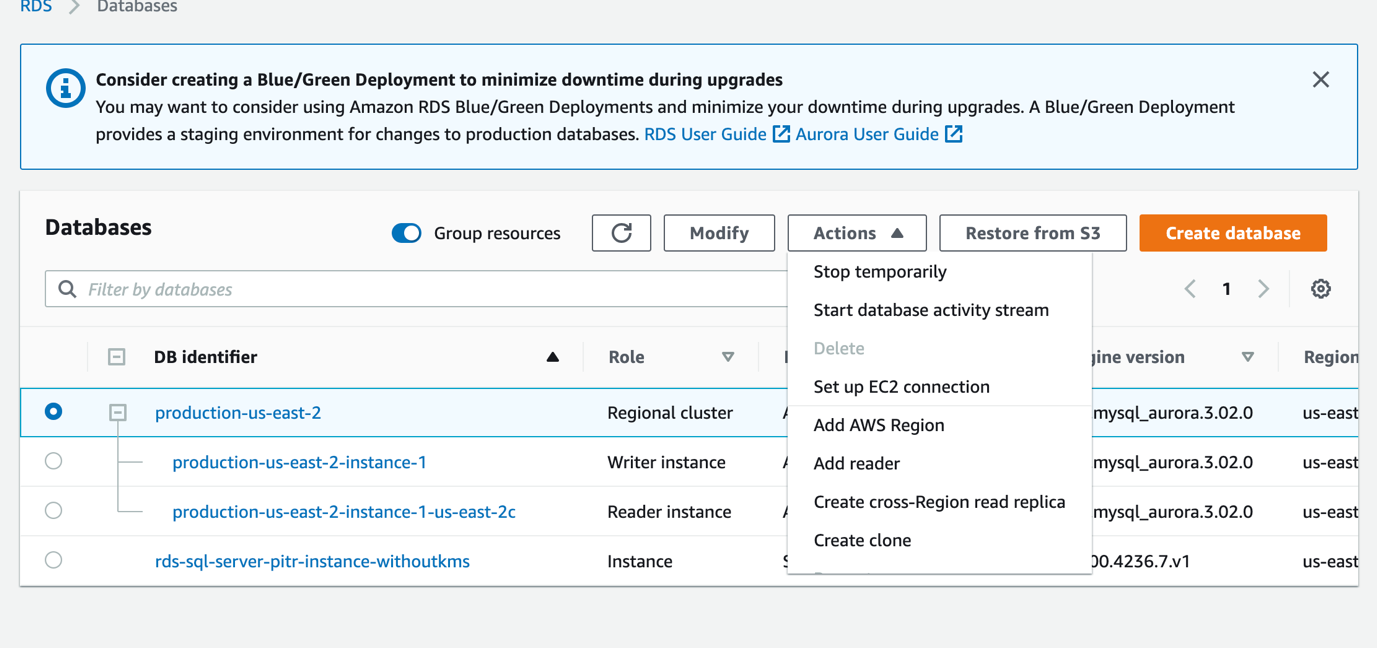Click the refresh databases icon button
This screenshot has height=648, width=1377.
621,233
